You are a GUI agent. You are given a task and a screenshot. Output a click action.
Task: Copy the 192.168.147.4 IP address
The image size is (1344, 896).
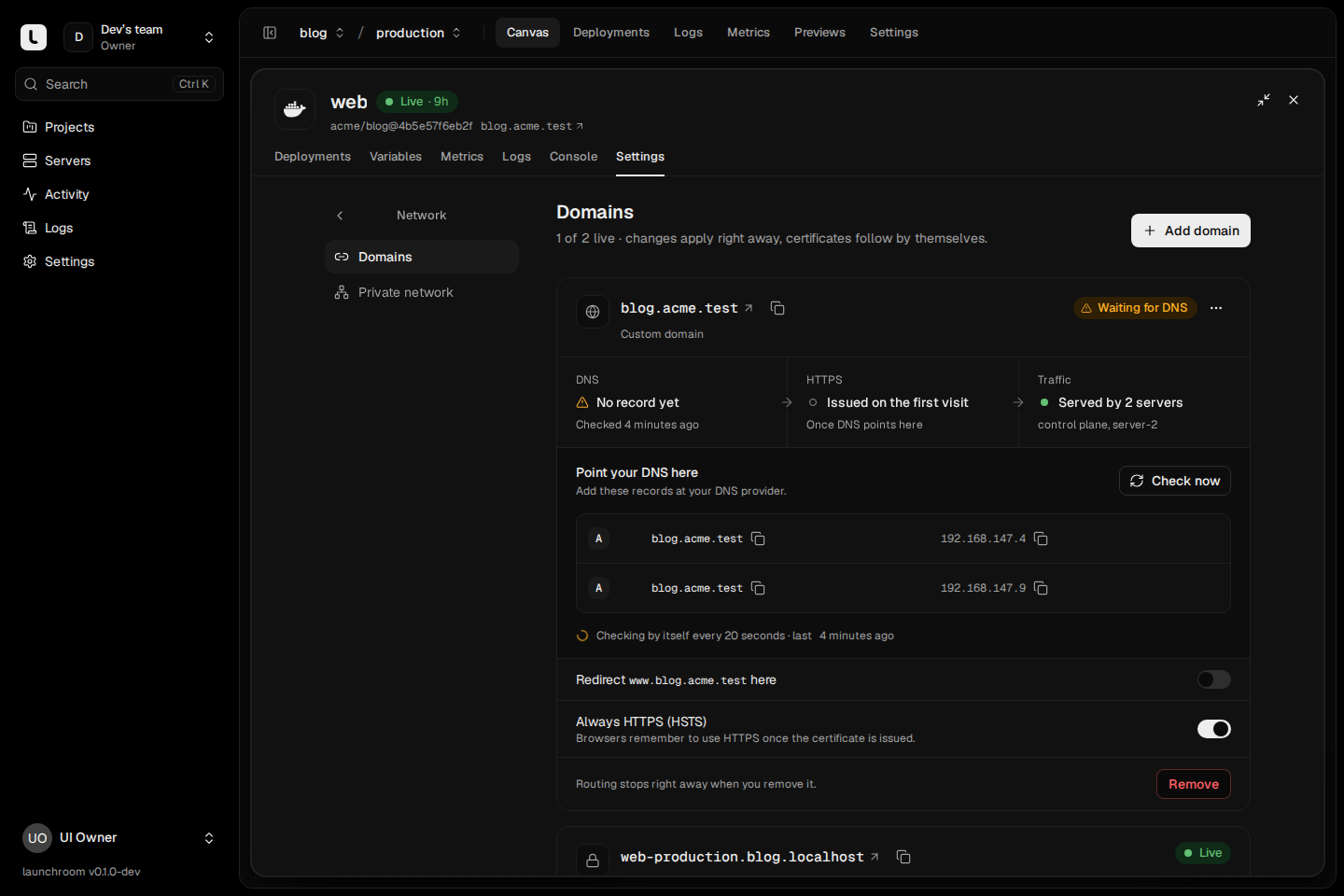(x=1041, y=539)
